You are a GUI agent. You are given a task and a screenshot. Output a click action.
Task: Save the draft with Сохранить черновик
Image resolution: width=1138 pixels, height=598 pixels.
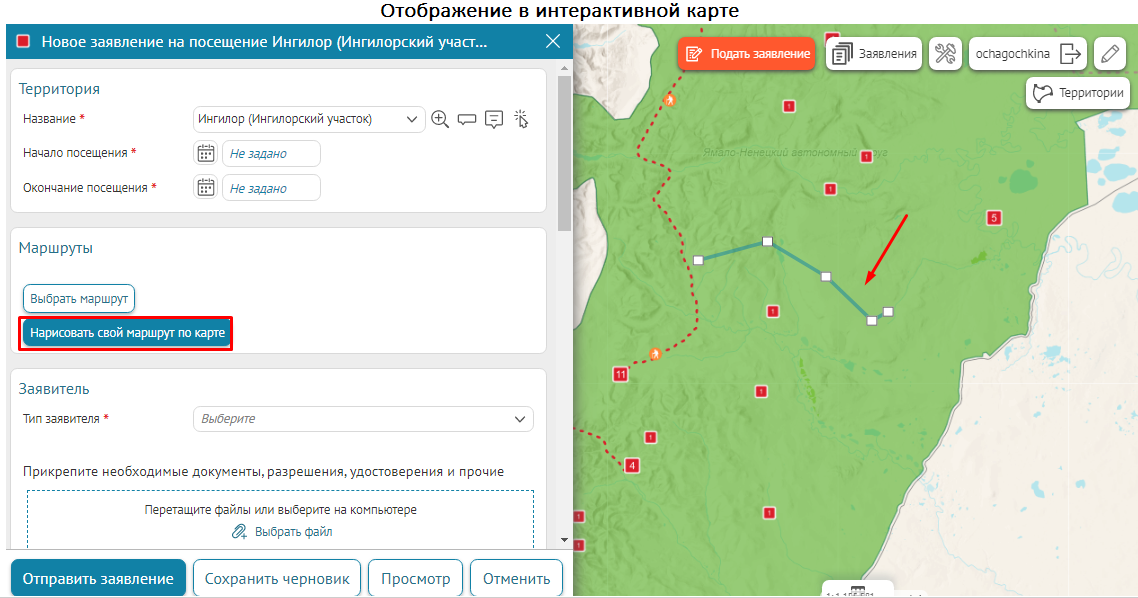277,578
